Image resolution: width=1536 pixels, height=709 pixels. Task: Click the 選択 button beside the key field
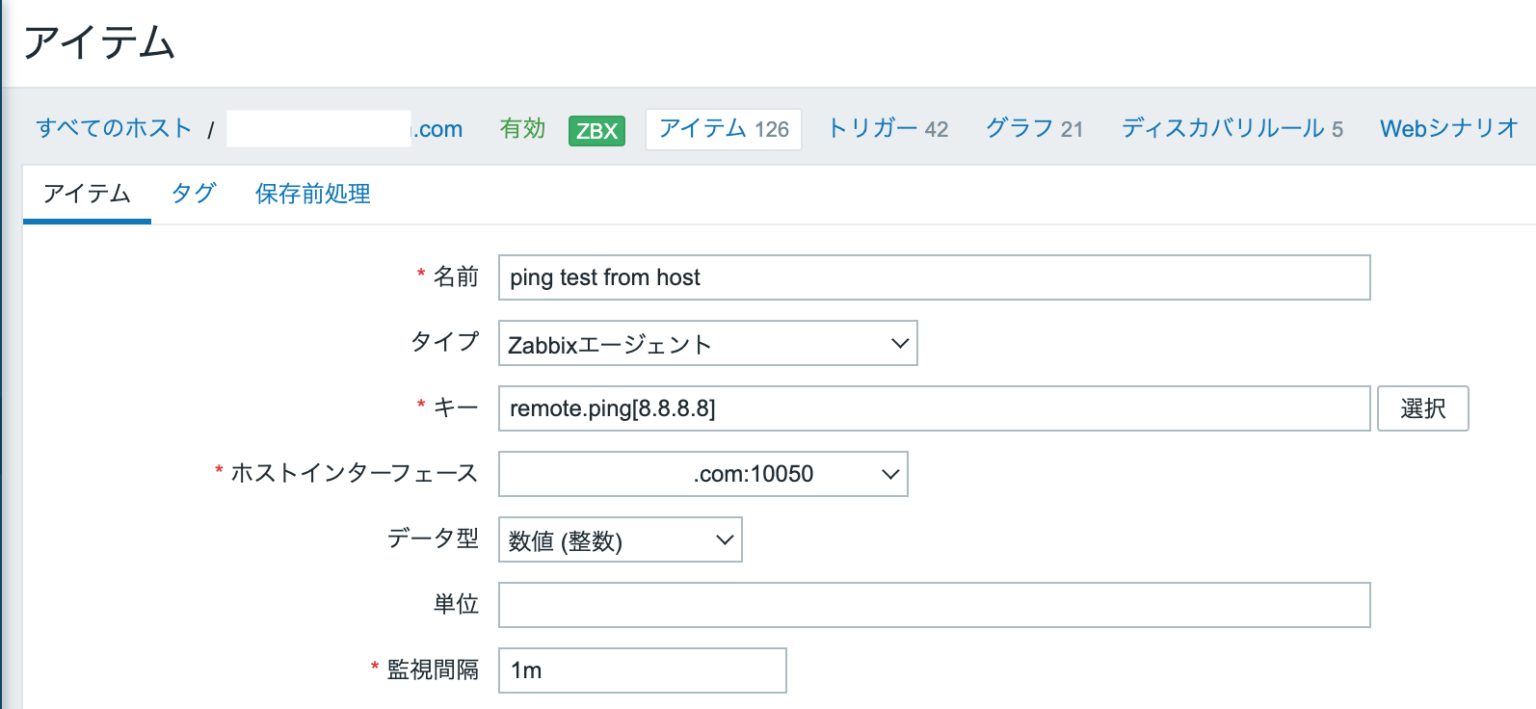point(1422,408)
